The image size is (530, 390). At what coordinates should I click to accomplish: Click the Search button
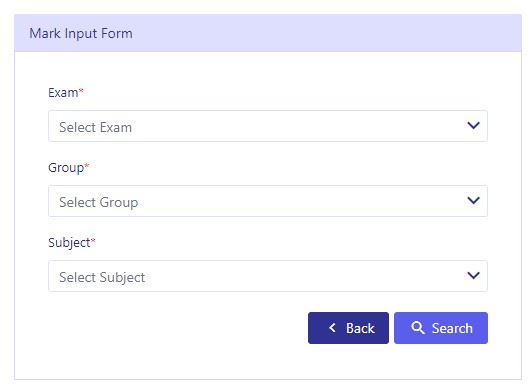coord(441,328)
